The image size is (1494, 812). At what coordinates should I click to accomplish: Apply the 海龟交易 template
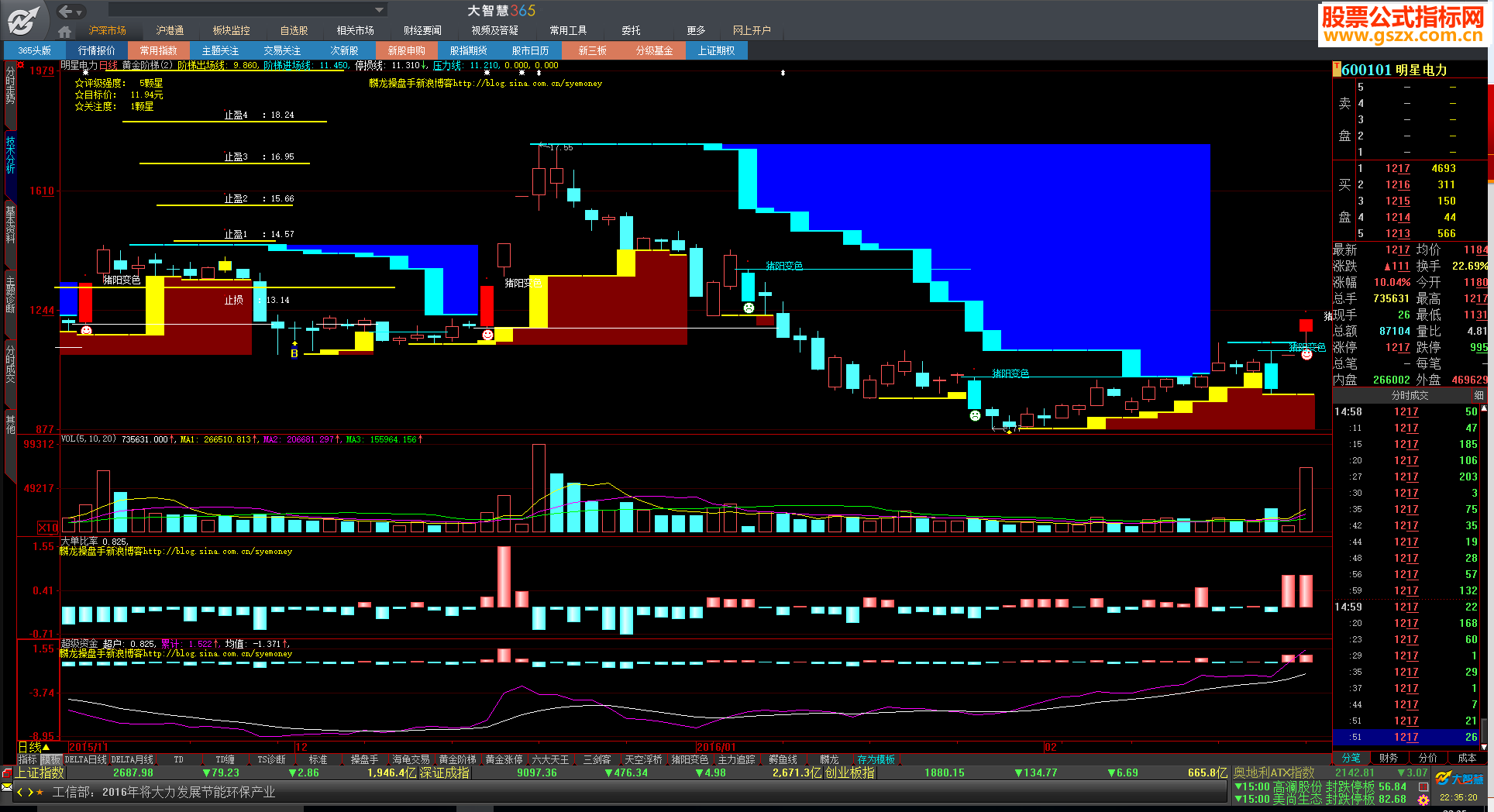click(411, 759)
